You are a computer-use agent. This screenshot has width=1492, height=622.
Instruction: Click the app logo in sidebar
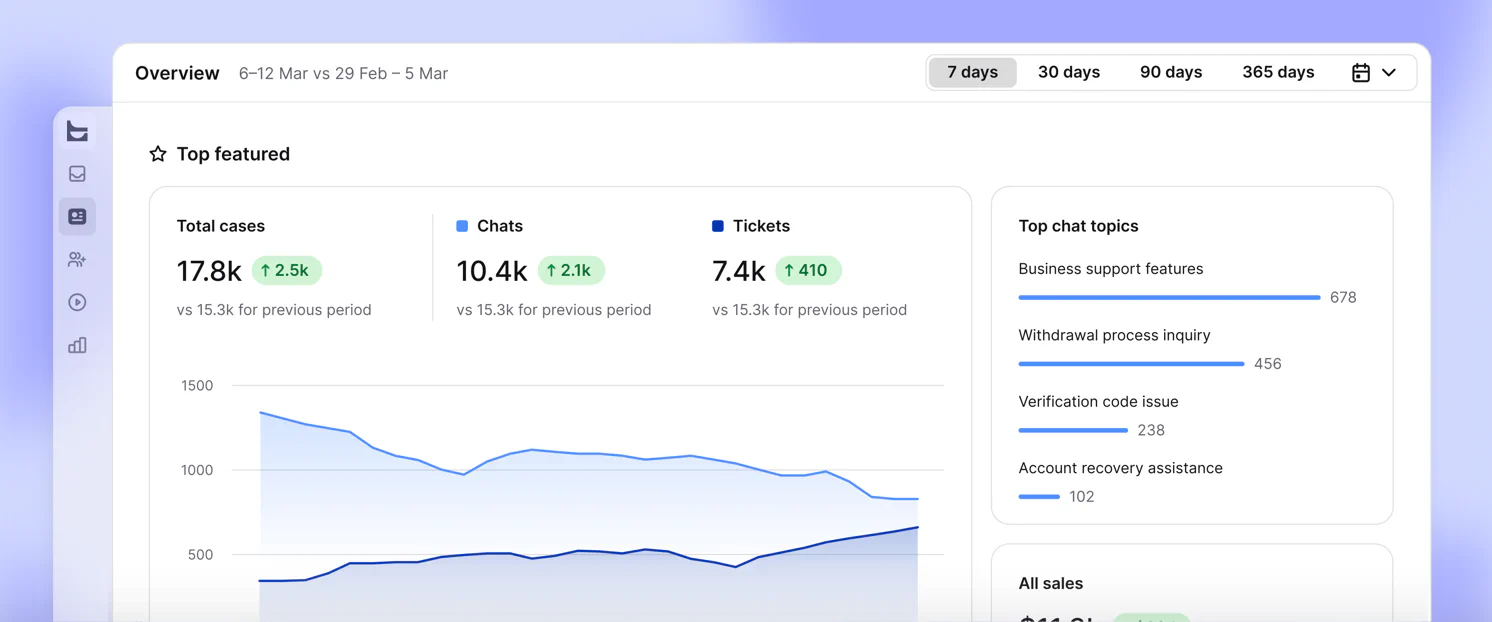pos(77,131)
